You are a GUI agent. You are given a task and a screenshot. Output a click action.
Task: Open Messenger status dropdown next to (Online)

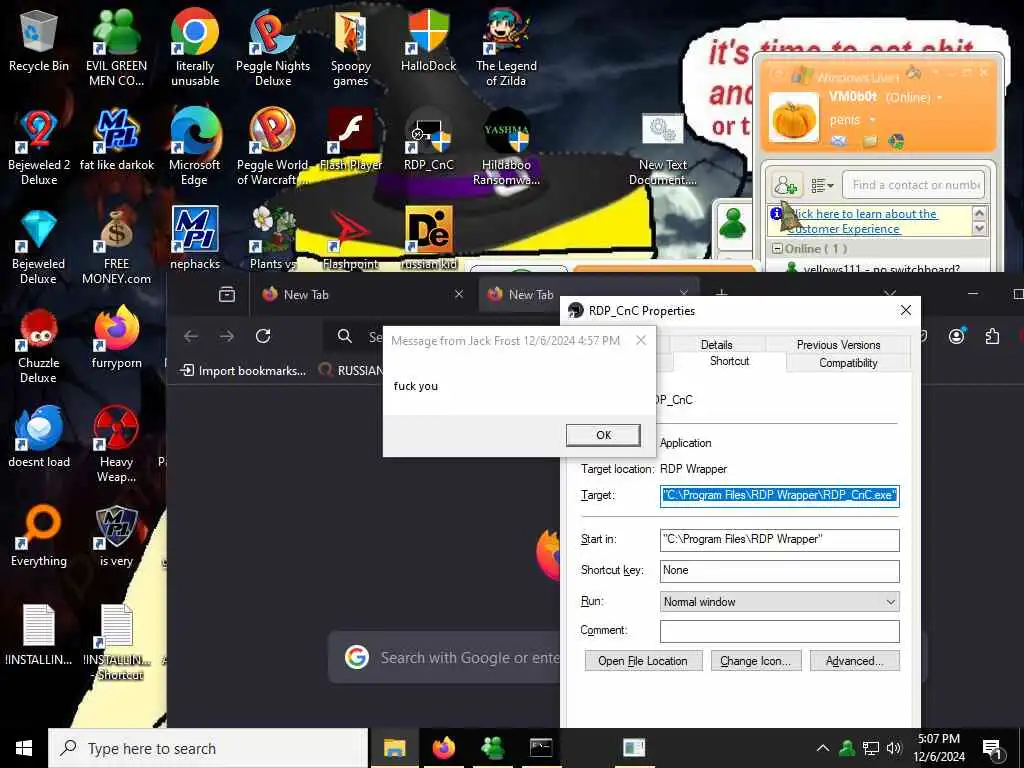pyautogui.click(x=940, y=97)
